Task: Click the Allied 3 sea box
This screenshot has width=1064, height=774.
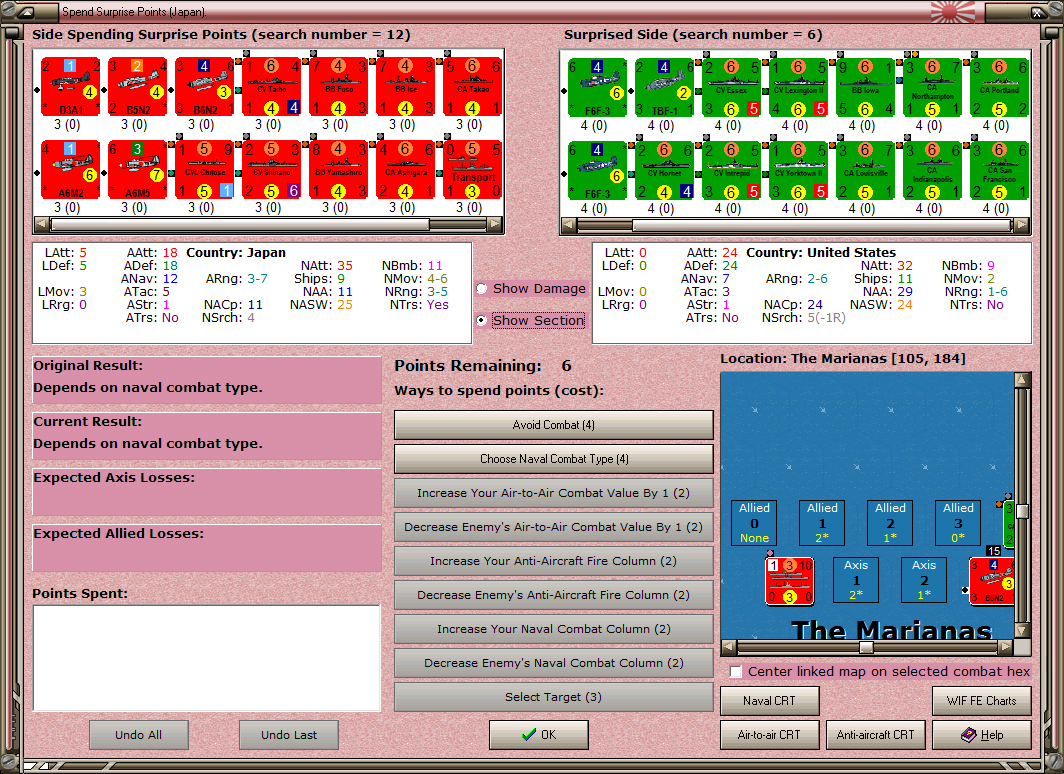Action: point(958,522)
